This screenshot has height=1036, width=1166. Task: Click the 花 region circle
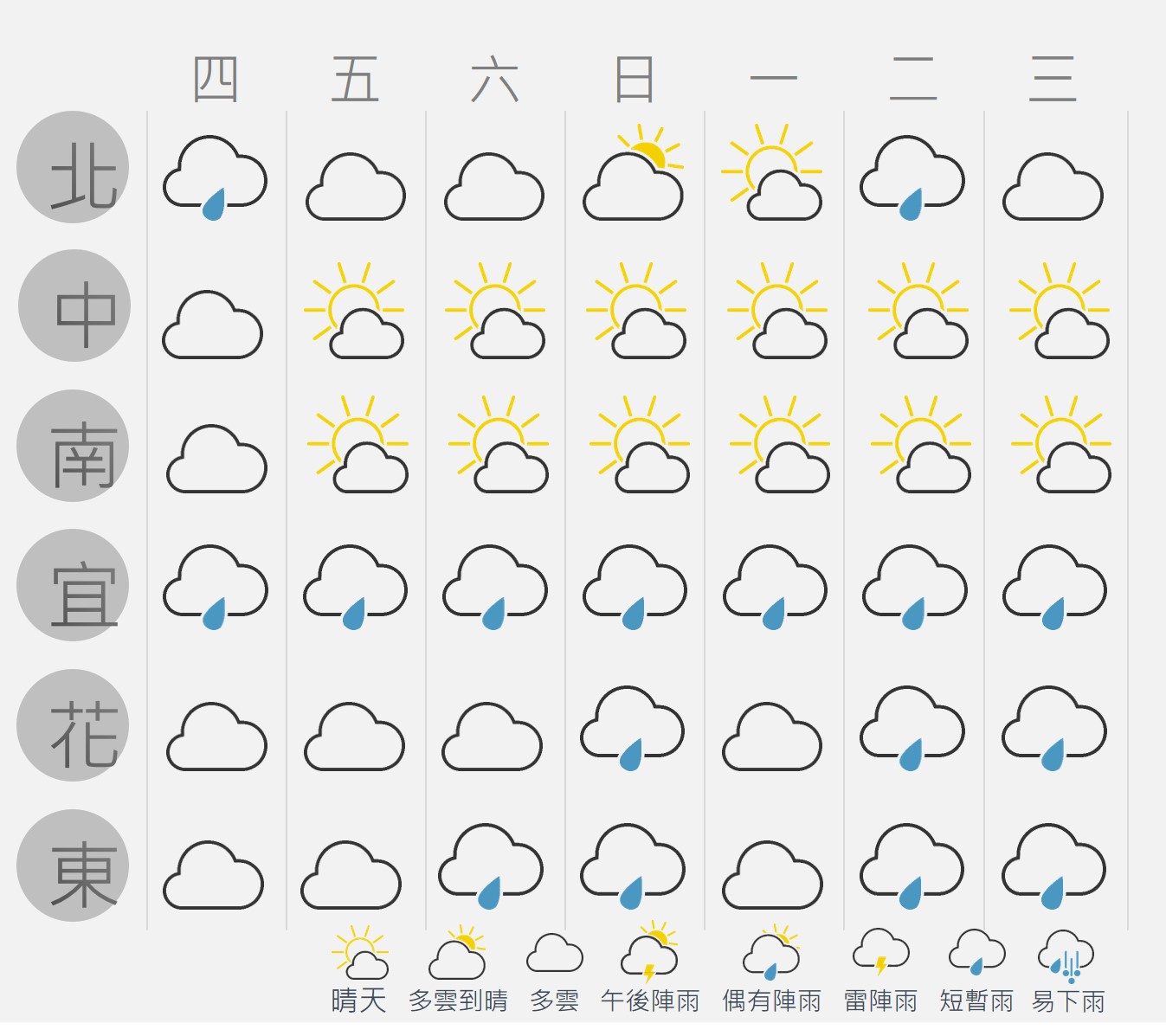tap(73, 725)
